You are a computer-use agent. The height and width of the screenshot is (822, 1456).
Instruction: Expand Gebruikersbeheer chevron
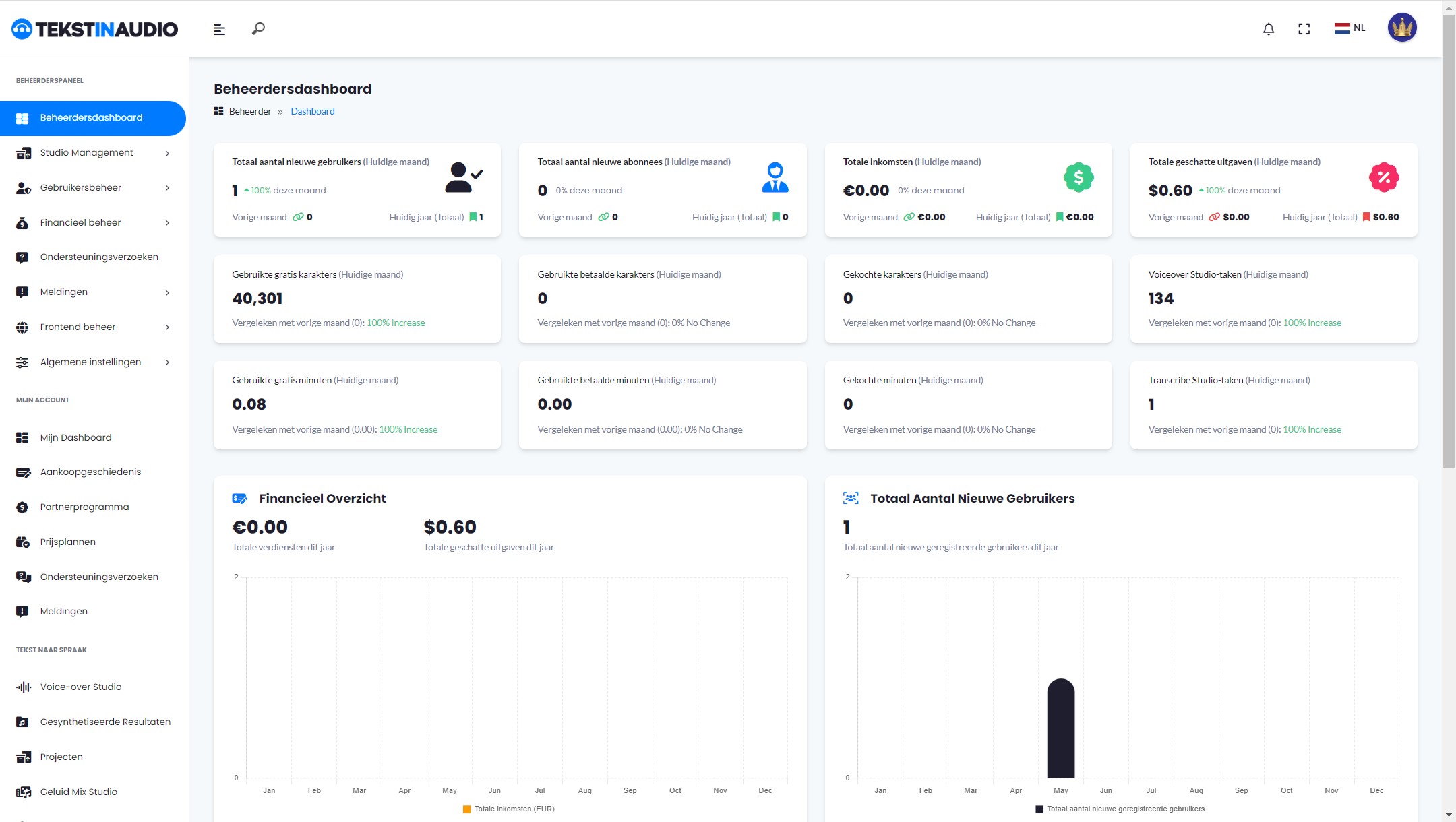click(x=167, y=188)
